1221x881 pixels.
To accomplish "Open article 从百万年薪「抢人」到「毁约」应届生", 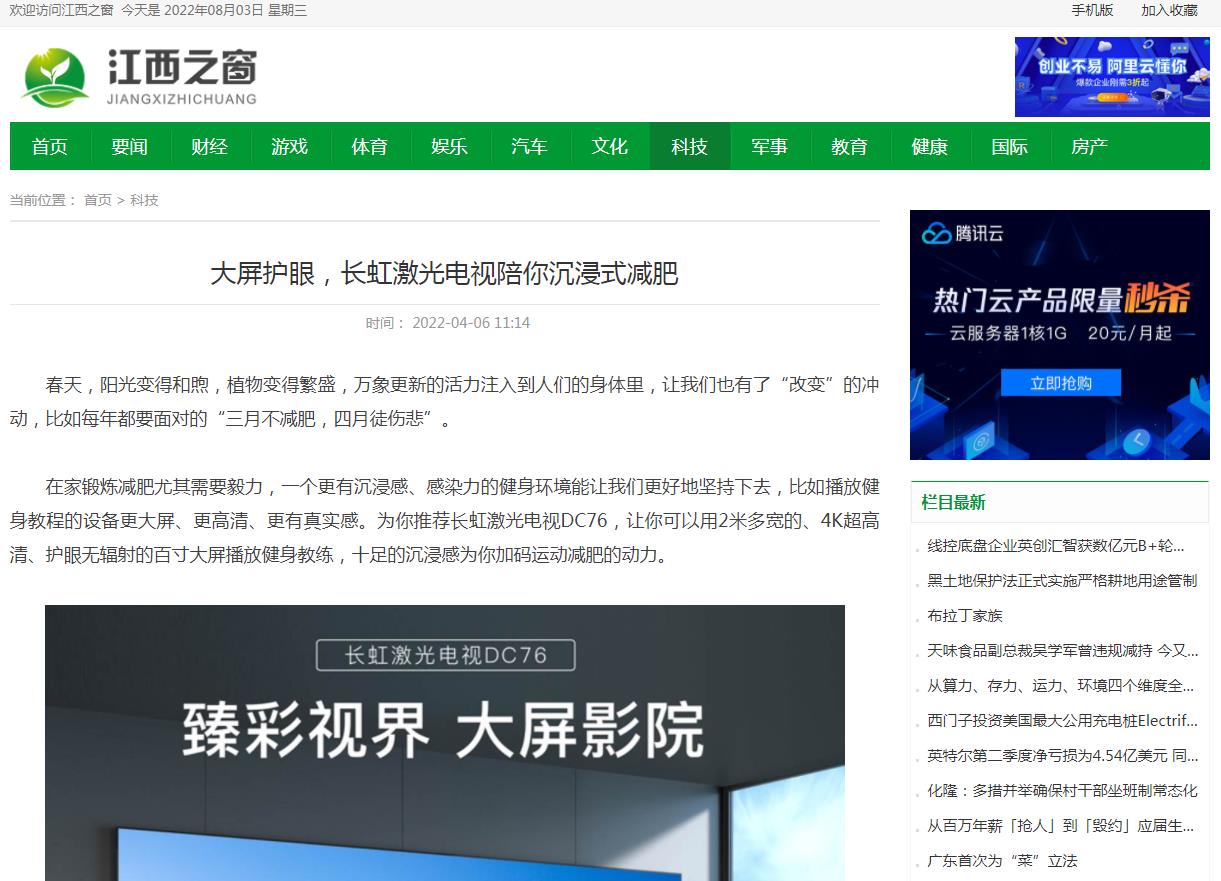I will point(1061,825).
